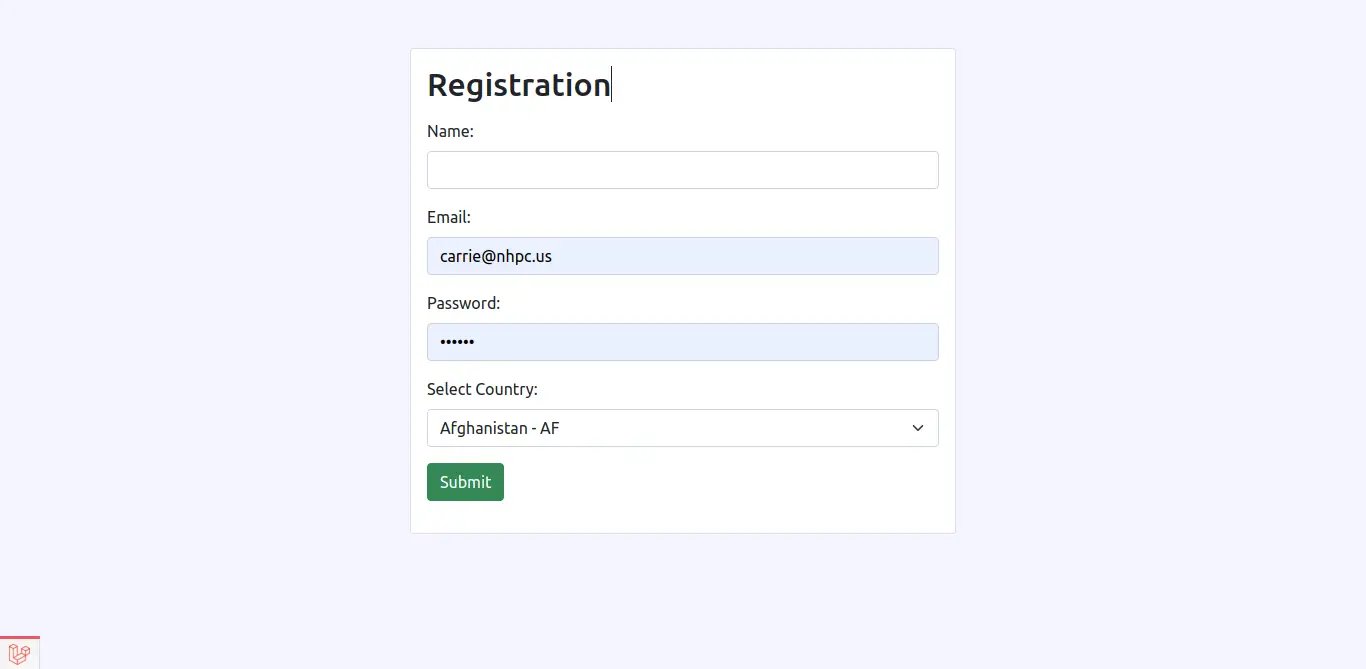
Task: Place cursor in the carrie@nhpc.us text
Action: pyautogui.click(x=495, y=256)
